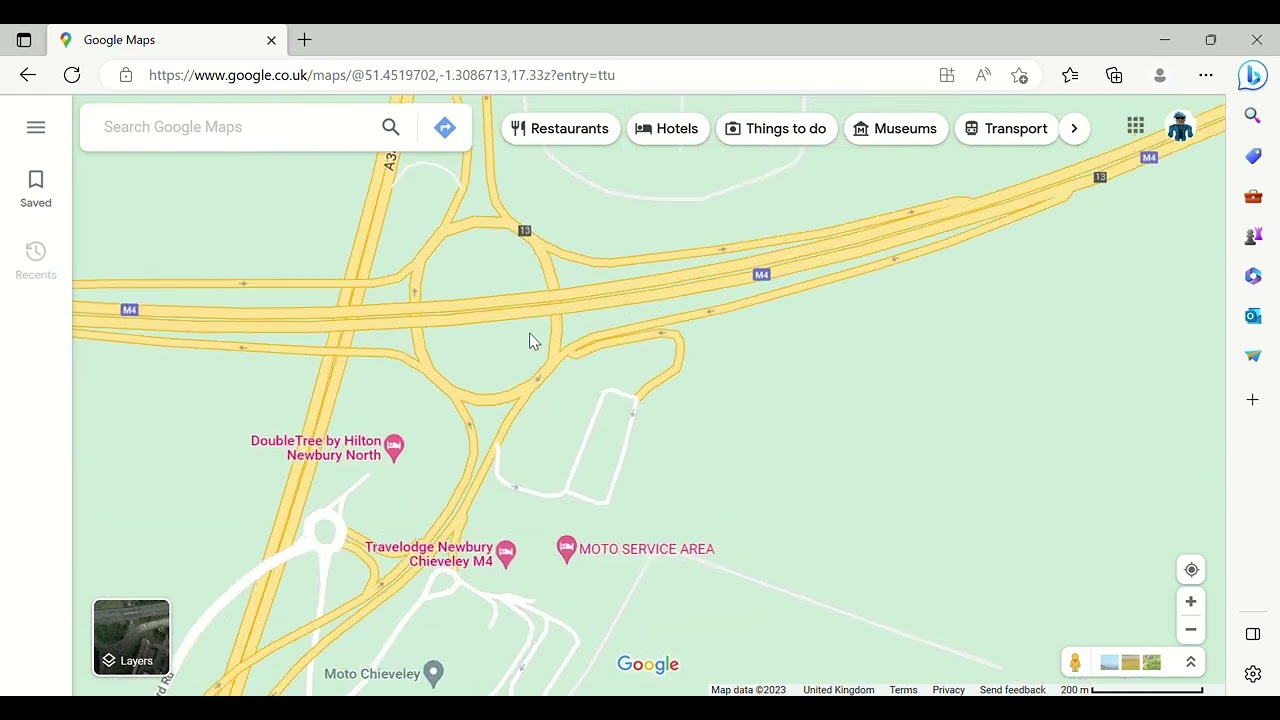
Task: Open the Google account avatar
Action: [x=1181, y=126]
